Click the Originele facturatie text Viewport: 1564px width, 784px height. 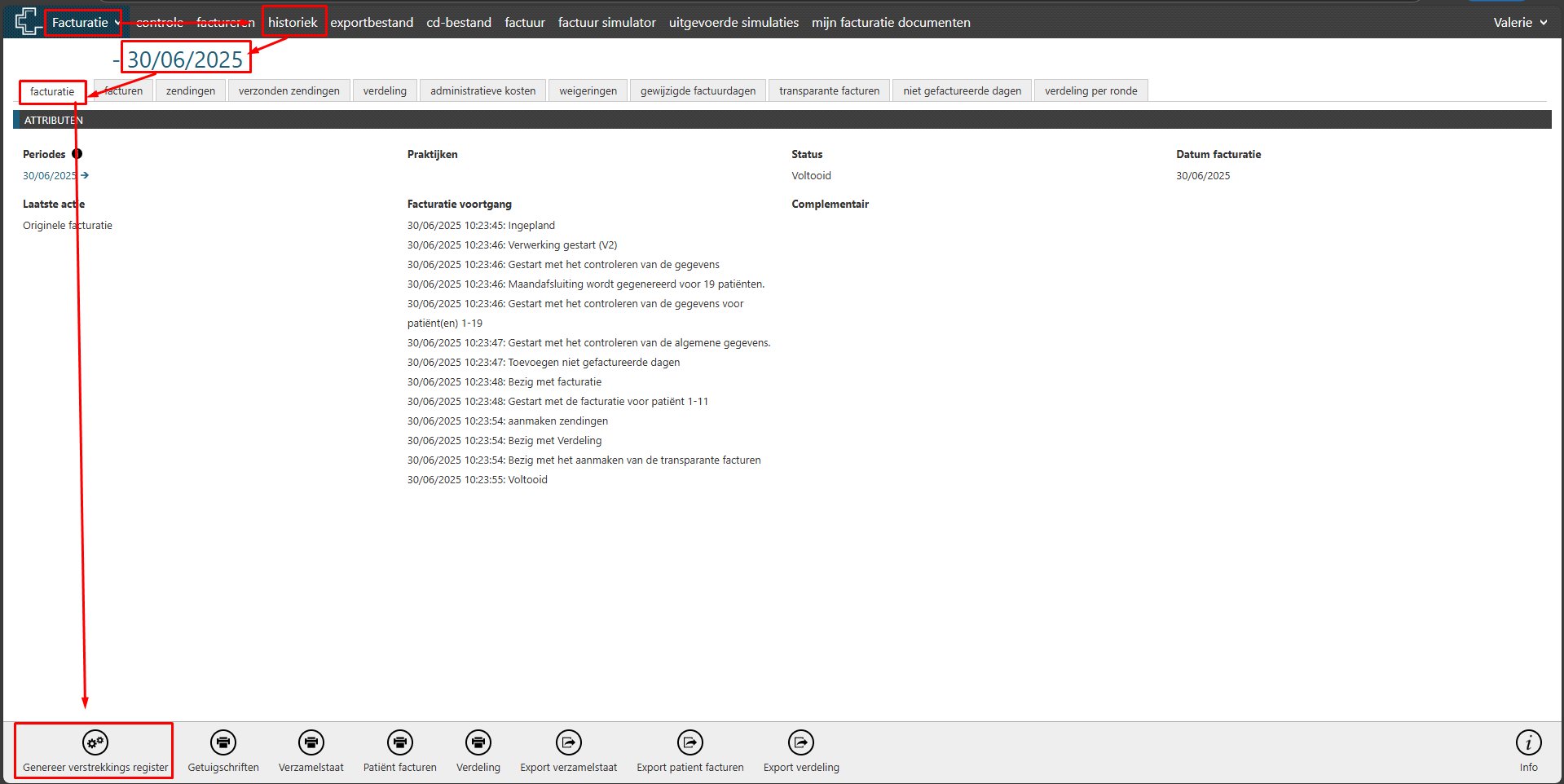pyautogui.click(x=68, y=225)
